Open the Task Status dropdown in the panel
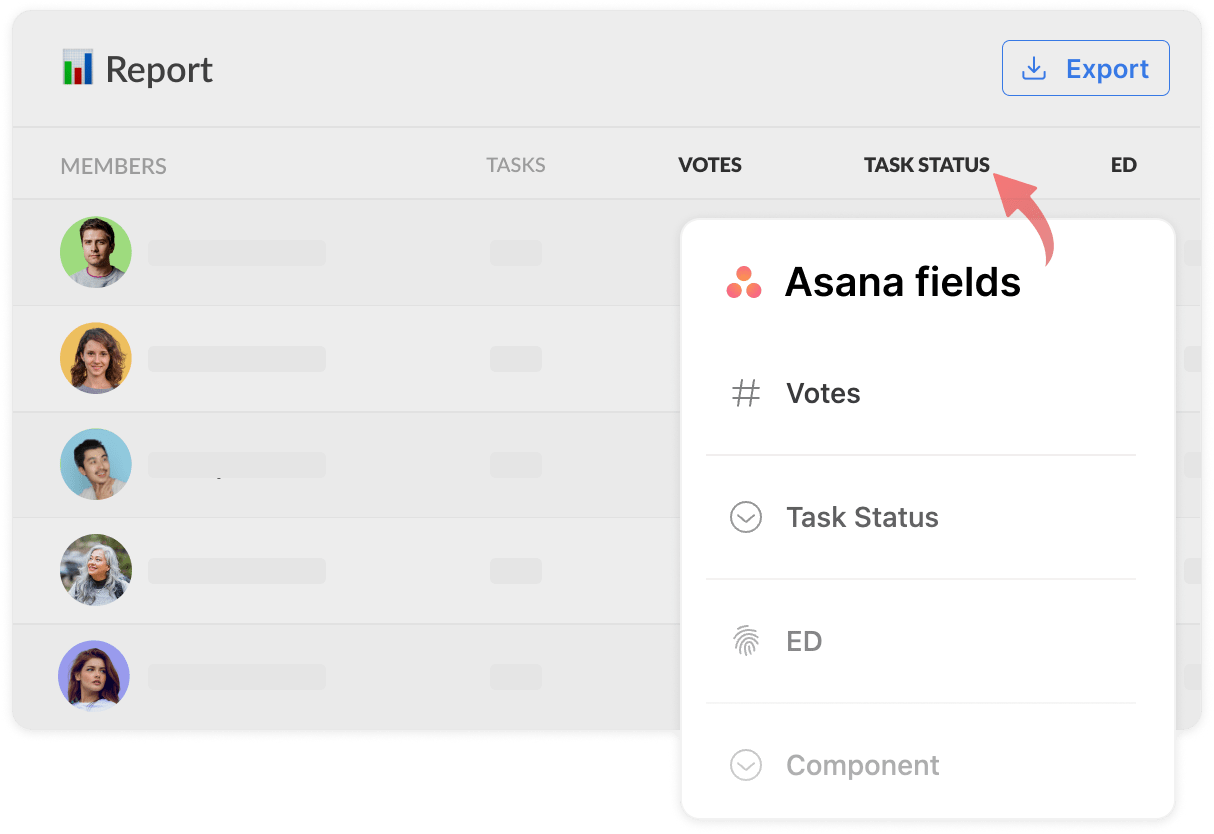The height and width of the screenshot is (834, 1214). point(861,517)
